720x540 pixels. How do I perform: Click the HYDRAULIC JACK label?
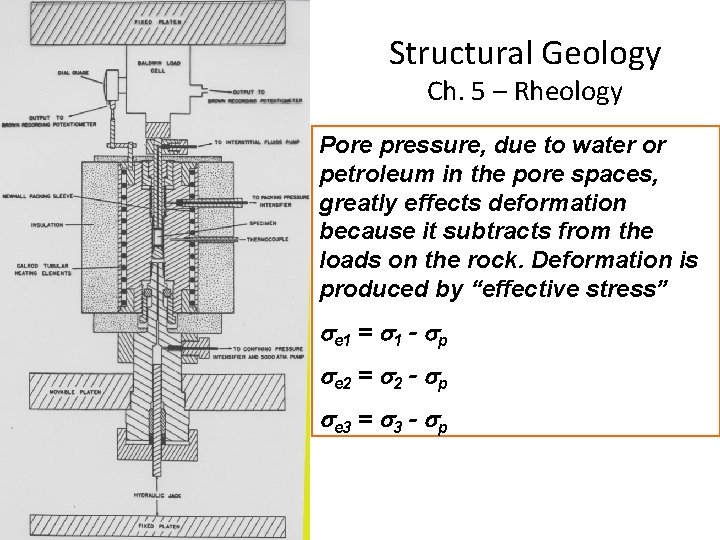click(158, 495)
